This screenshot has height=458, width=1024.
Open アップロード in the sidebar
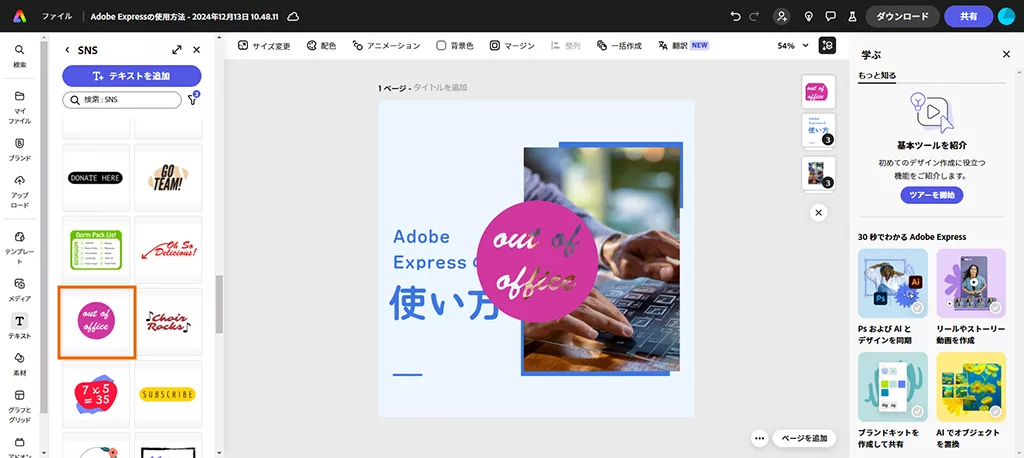click(x=20, y=191)
